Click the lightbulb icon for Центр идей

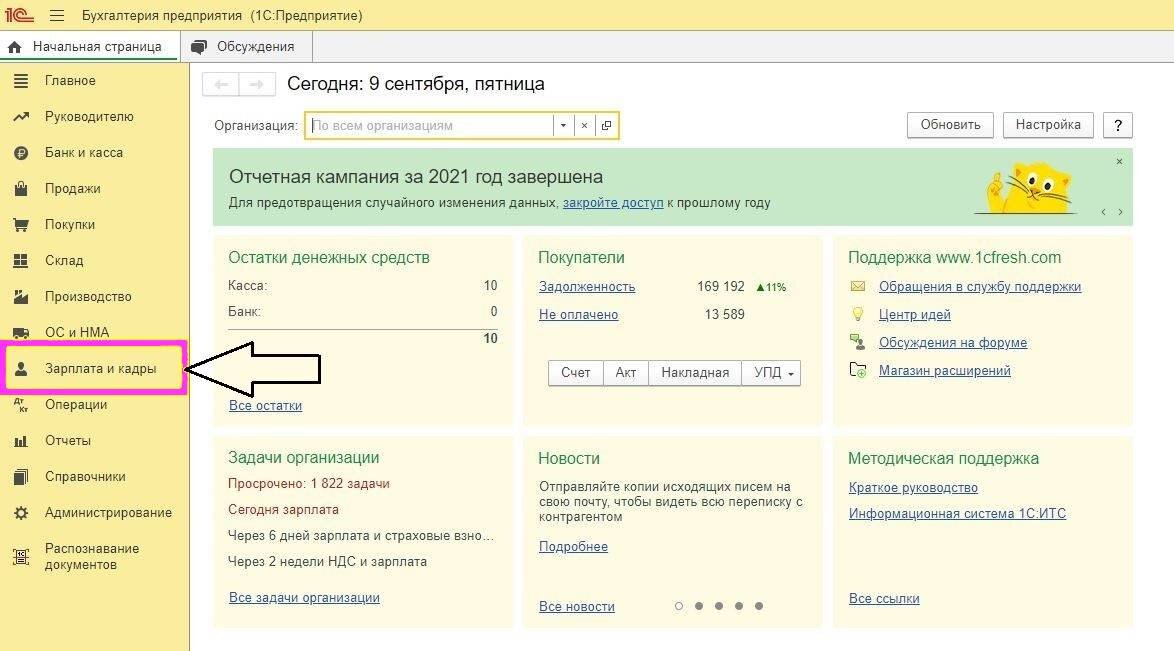point(858,314)
